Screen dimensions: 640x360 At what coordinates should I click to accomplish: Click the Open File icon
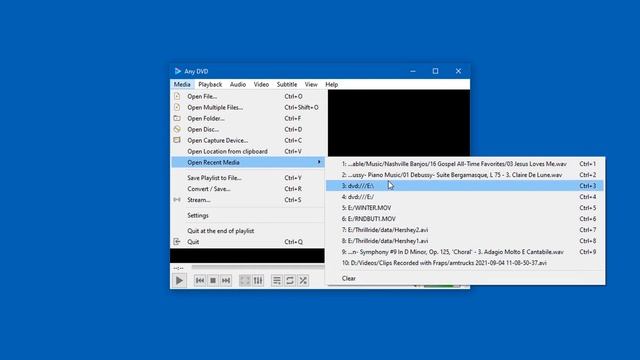pyautogui.click(x=177, y=96)
